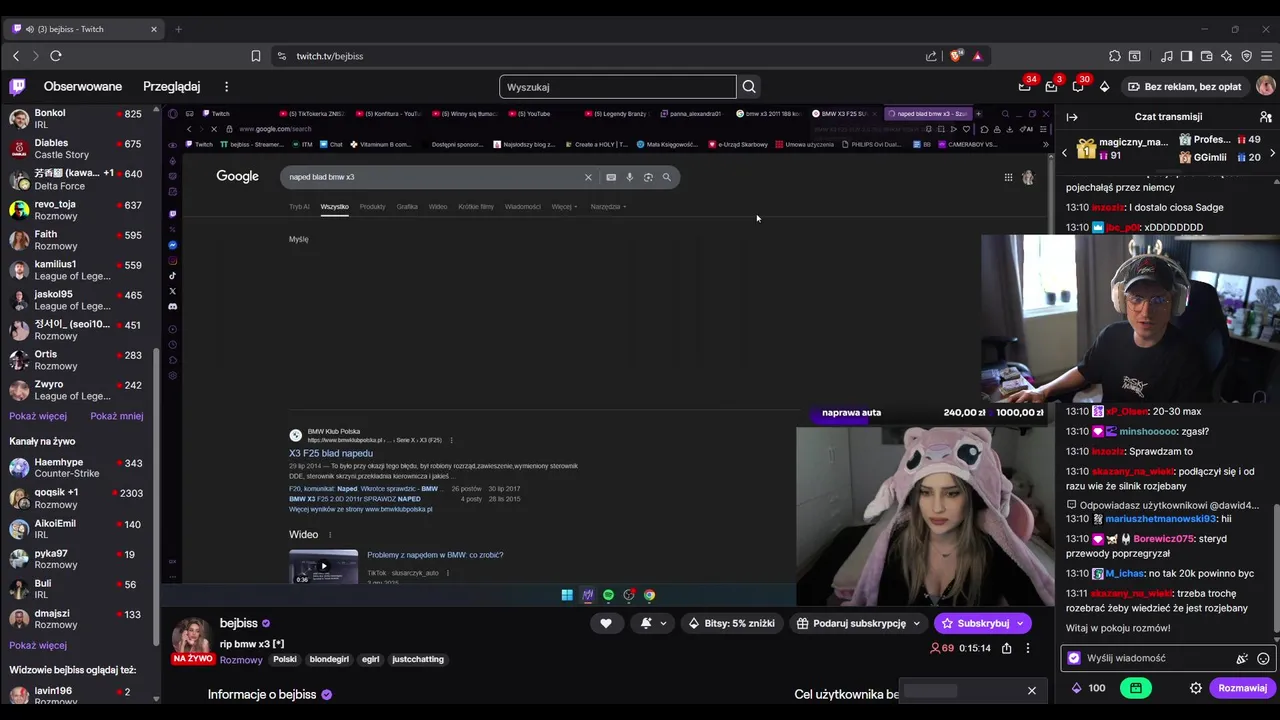Follow bejbiss with the heart button
Screen dimensions: 1280x720
(x=605, y=623)
